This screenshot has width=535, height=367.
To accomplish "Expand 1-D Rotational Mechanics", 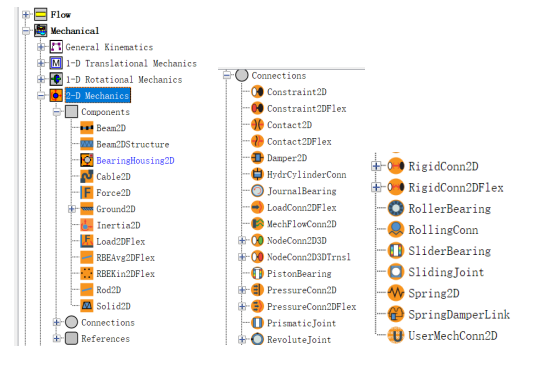I will click(x=41, y=79).
